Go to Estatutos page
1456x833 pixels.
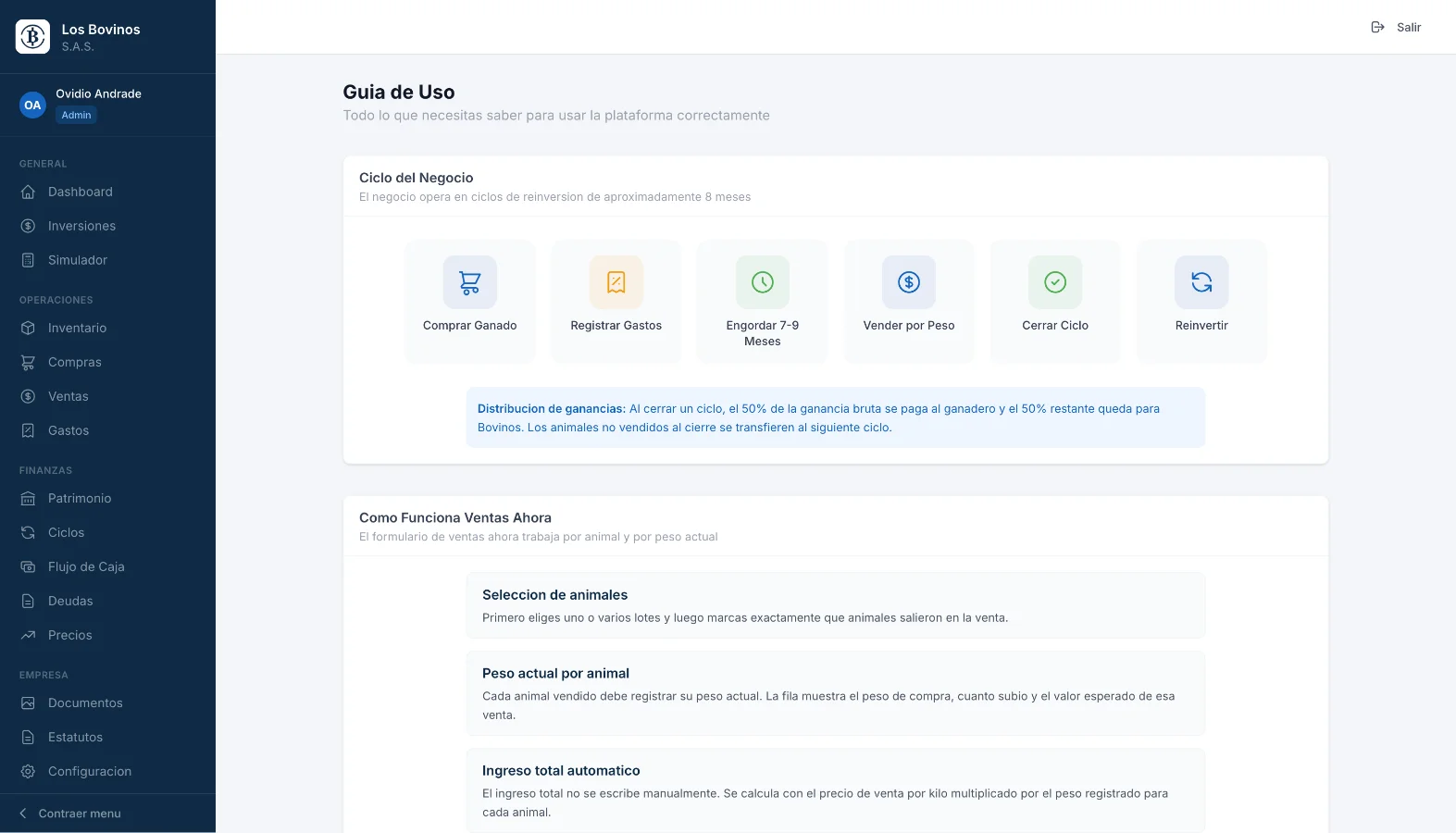107,737
